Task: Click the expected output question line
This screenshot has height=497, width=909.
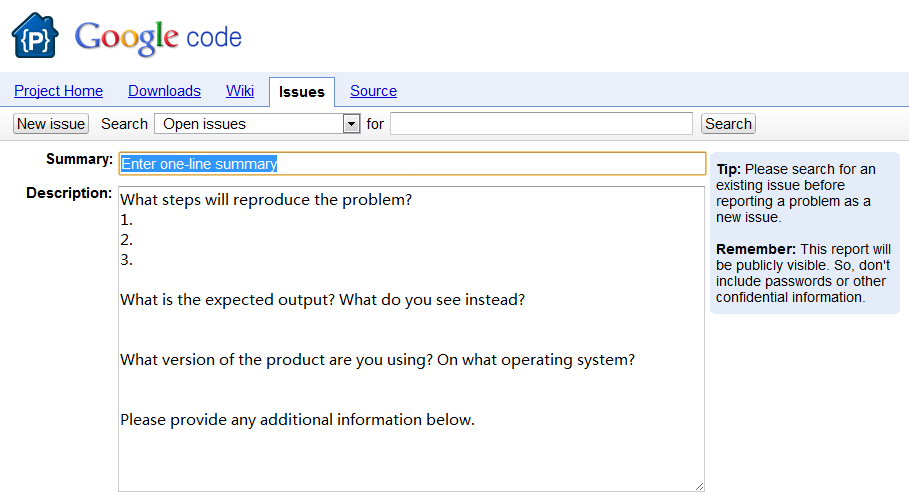Action: (322, 300)
